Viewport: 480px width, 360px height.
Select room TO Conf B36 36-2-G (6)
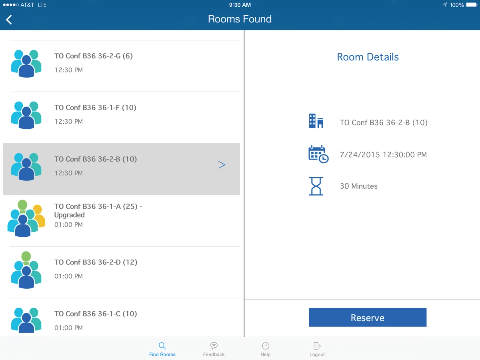pos(121,66)
